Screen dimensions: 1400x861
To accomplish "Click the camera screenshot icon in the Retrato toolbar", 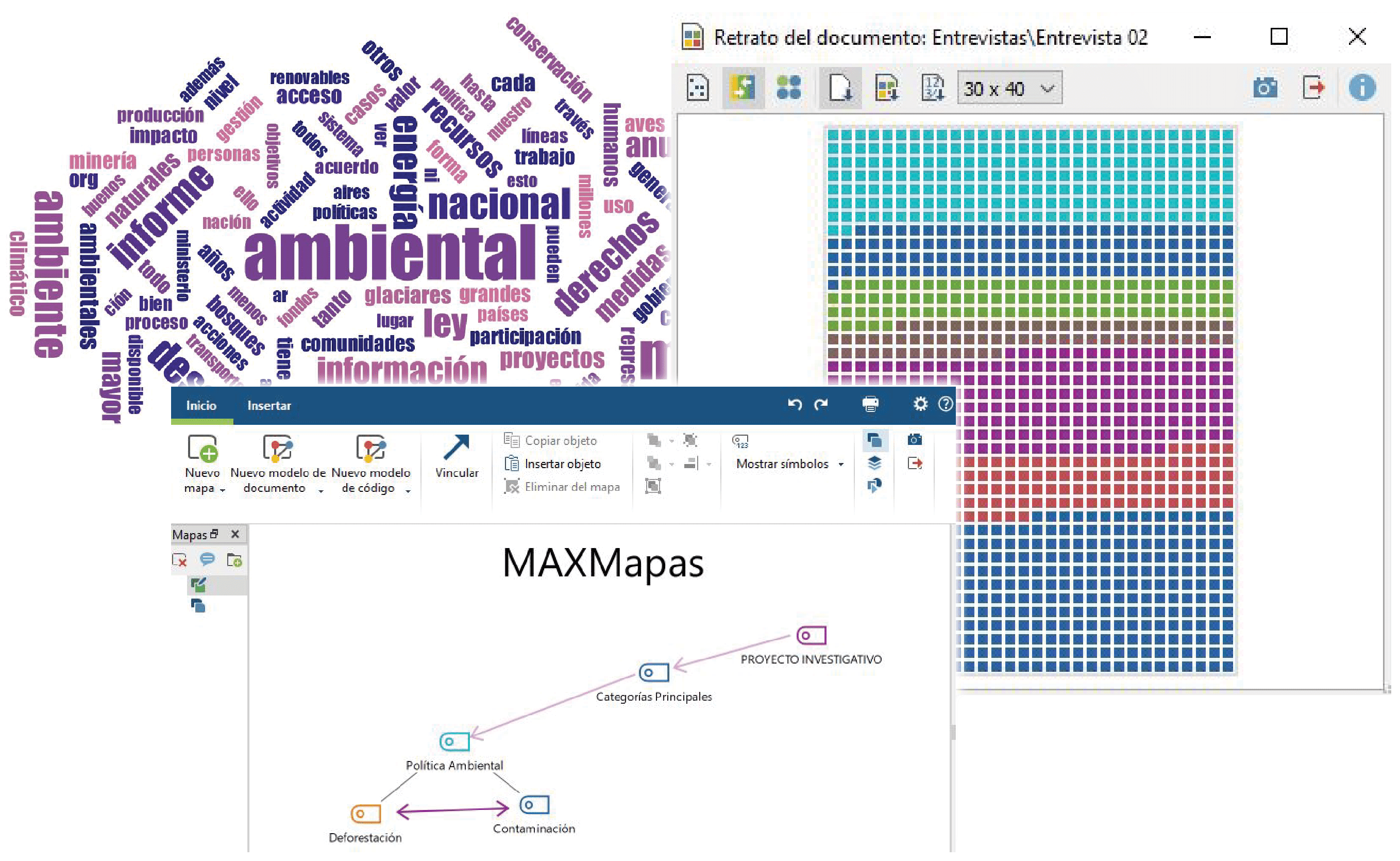I will 1264,88.
